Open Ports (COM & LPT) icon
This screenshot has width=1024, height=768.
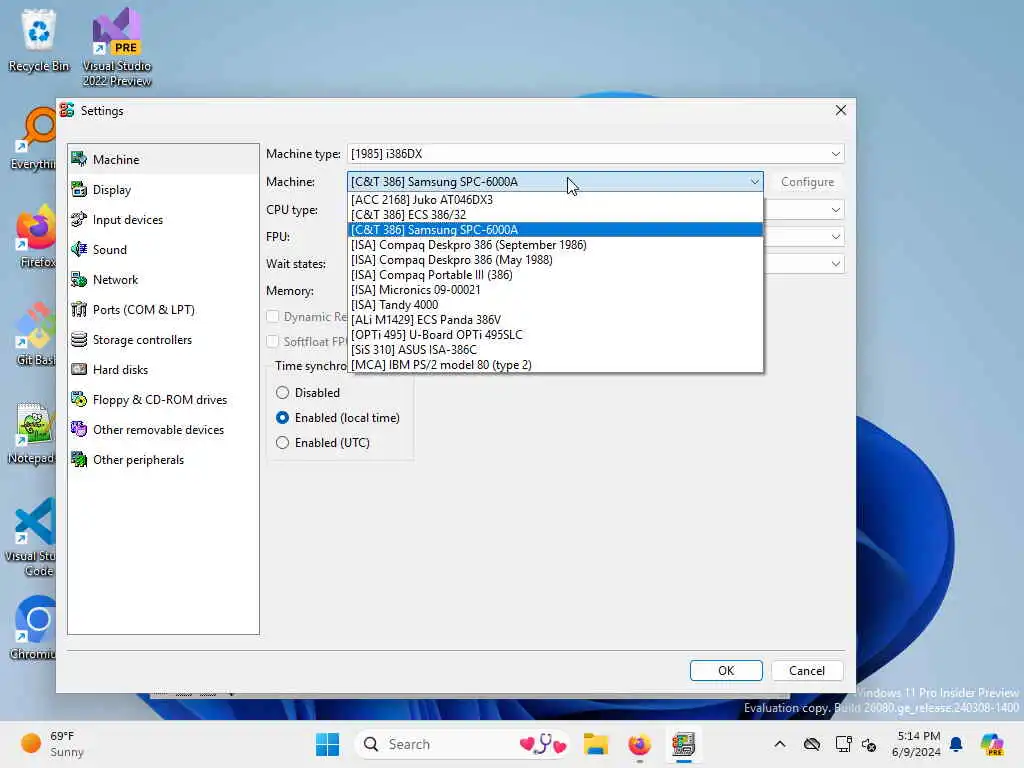coord(79,309)
